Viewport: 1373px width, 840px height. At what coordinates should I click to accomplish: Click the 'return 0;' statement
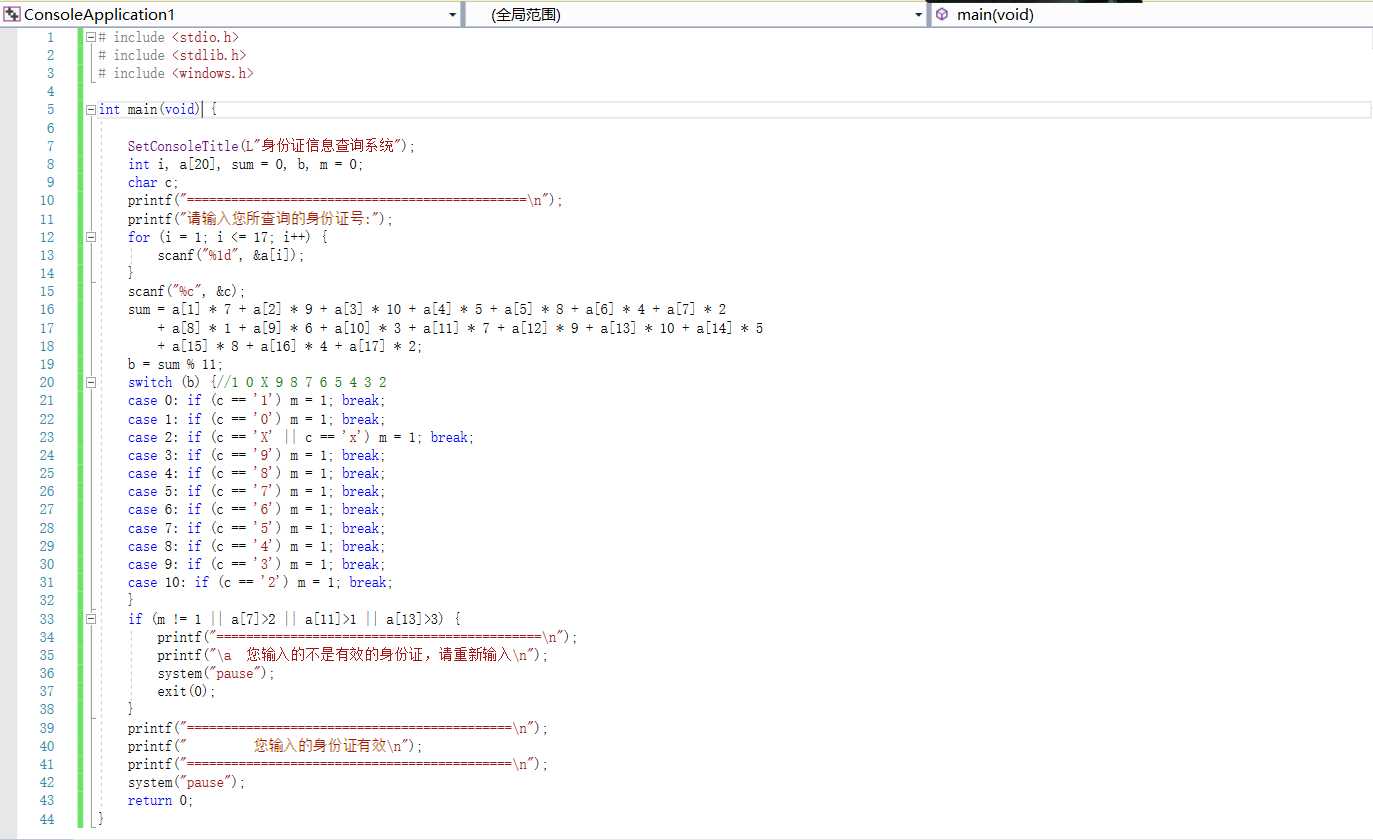pyautogui.click(x=160, y=800)
